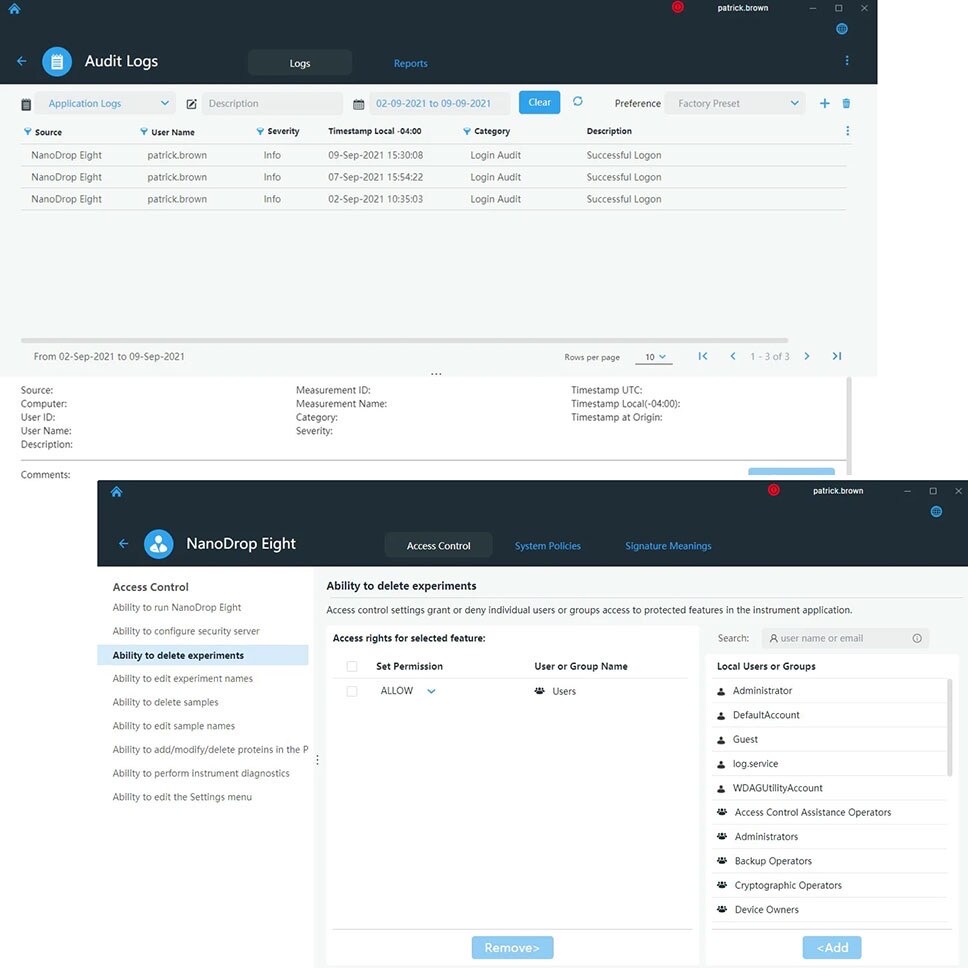Image resolution: width=968 pixels, height=968 pixels.
Task: Add preference with plus icon
Action: click(x=824, y=103)
